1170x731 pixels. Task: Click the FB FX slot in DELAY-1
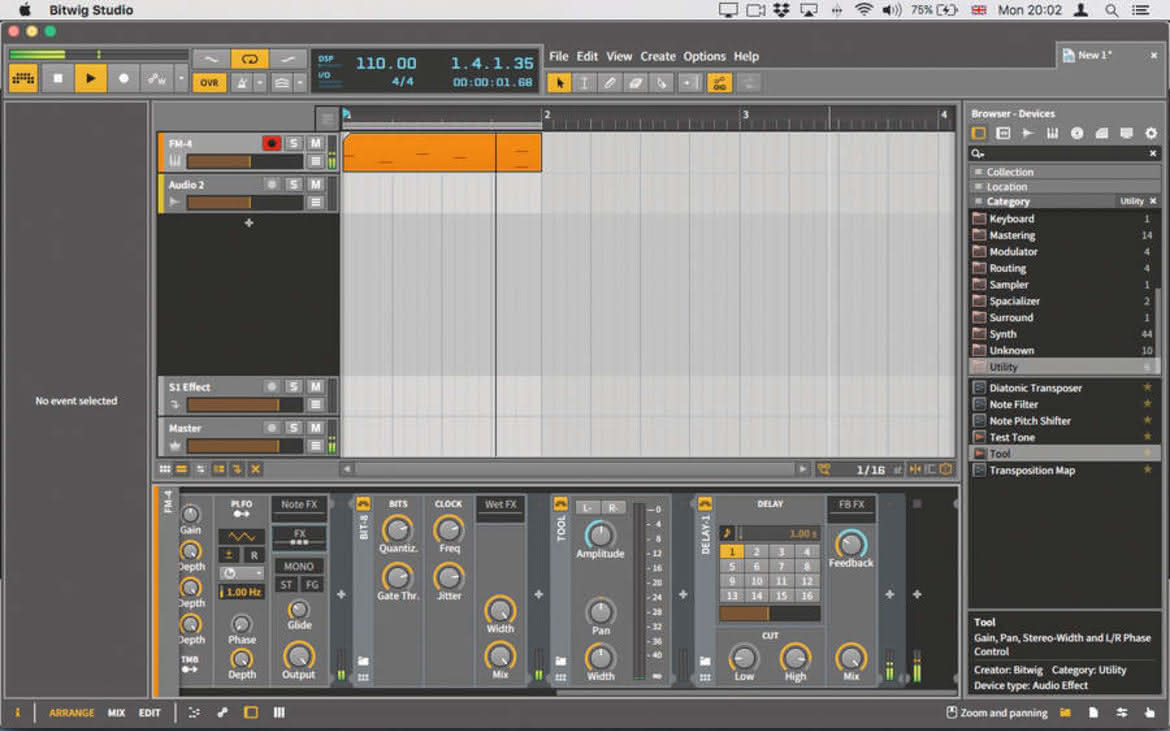point(851,504)
